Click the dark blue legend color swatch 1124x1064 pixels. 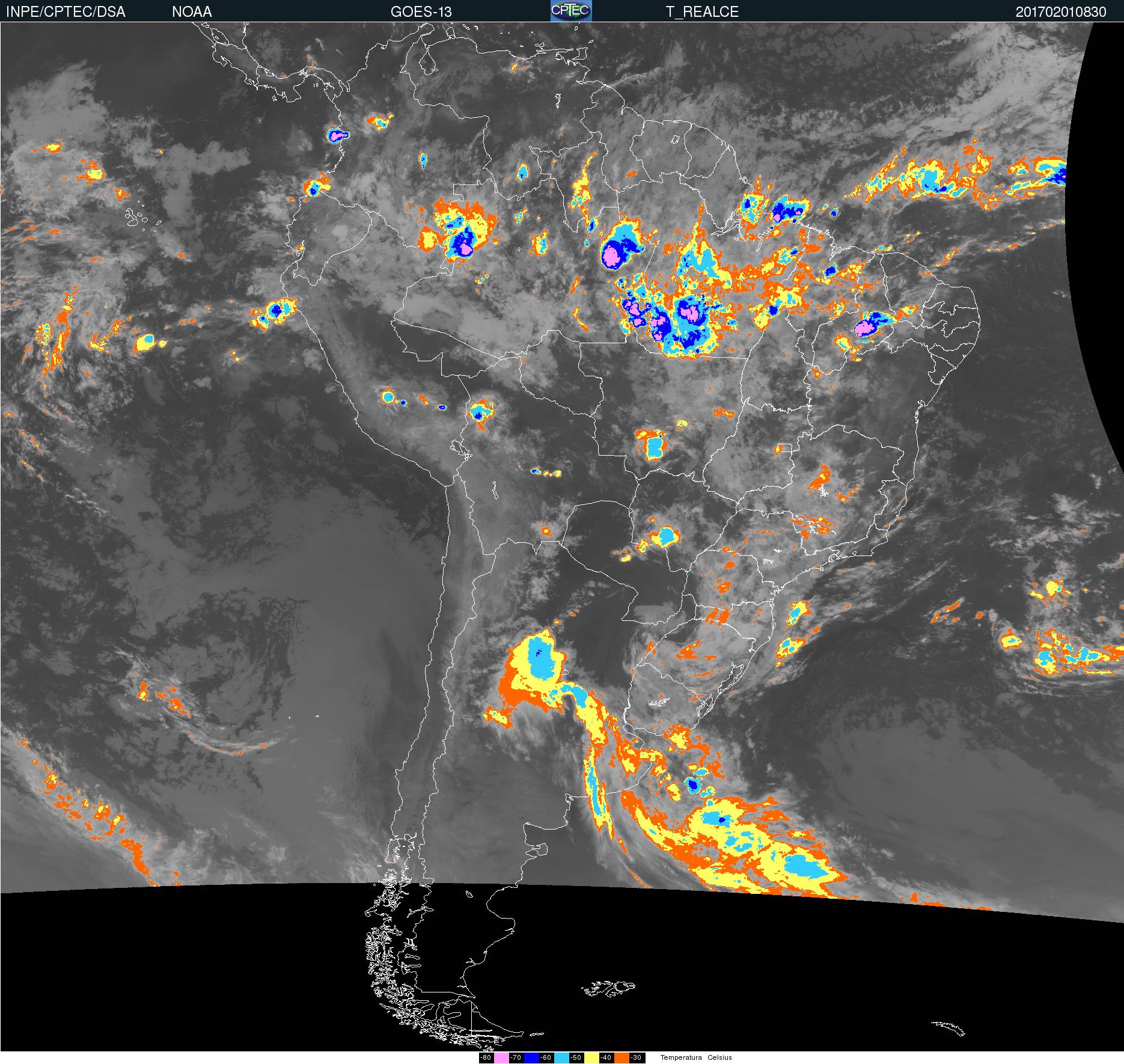coord(531,1058)
